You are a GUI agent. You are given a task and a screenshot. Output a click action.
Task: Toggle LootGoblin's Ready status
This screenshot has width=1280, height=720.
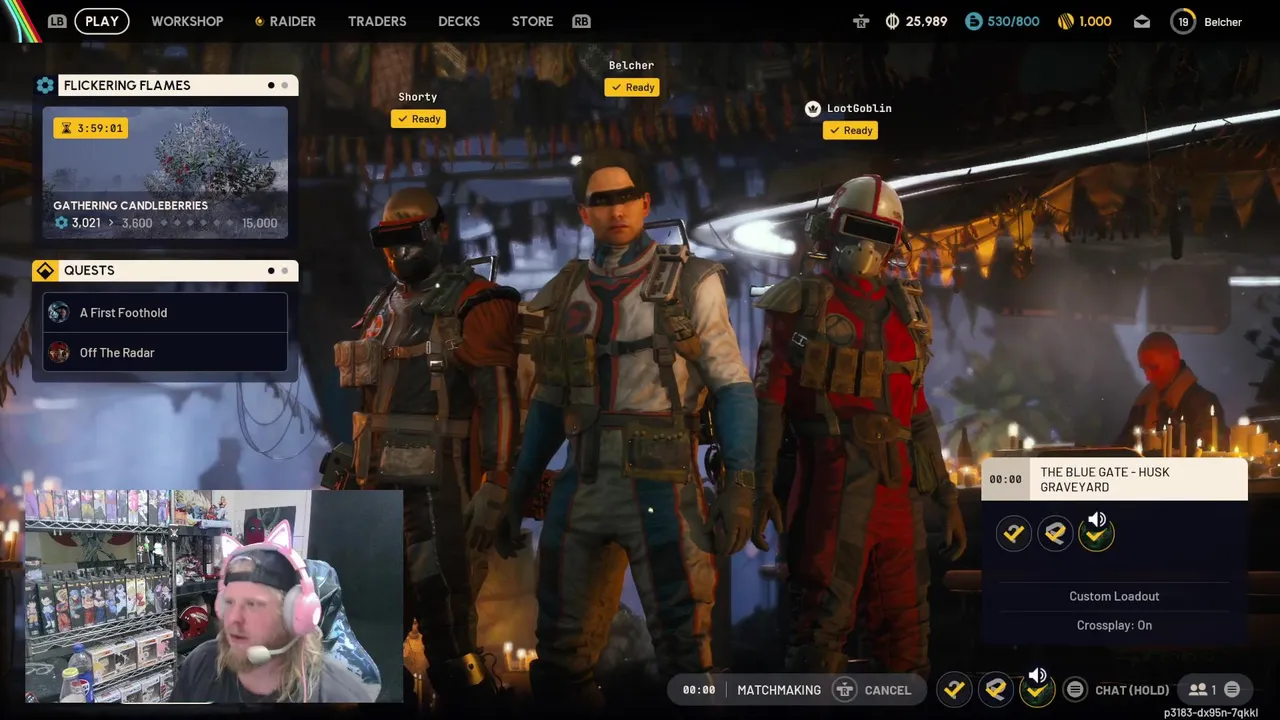[850, 130]
